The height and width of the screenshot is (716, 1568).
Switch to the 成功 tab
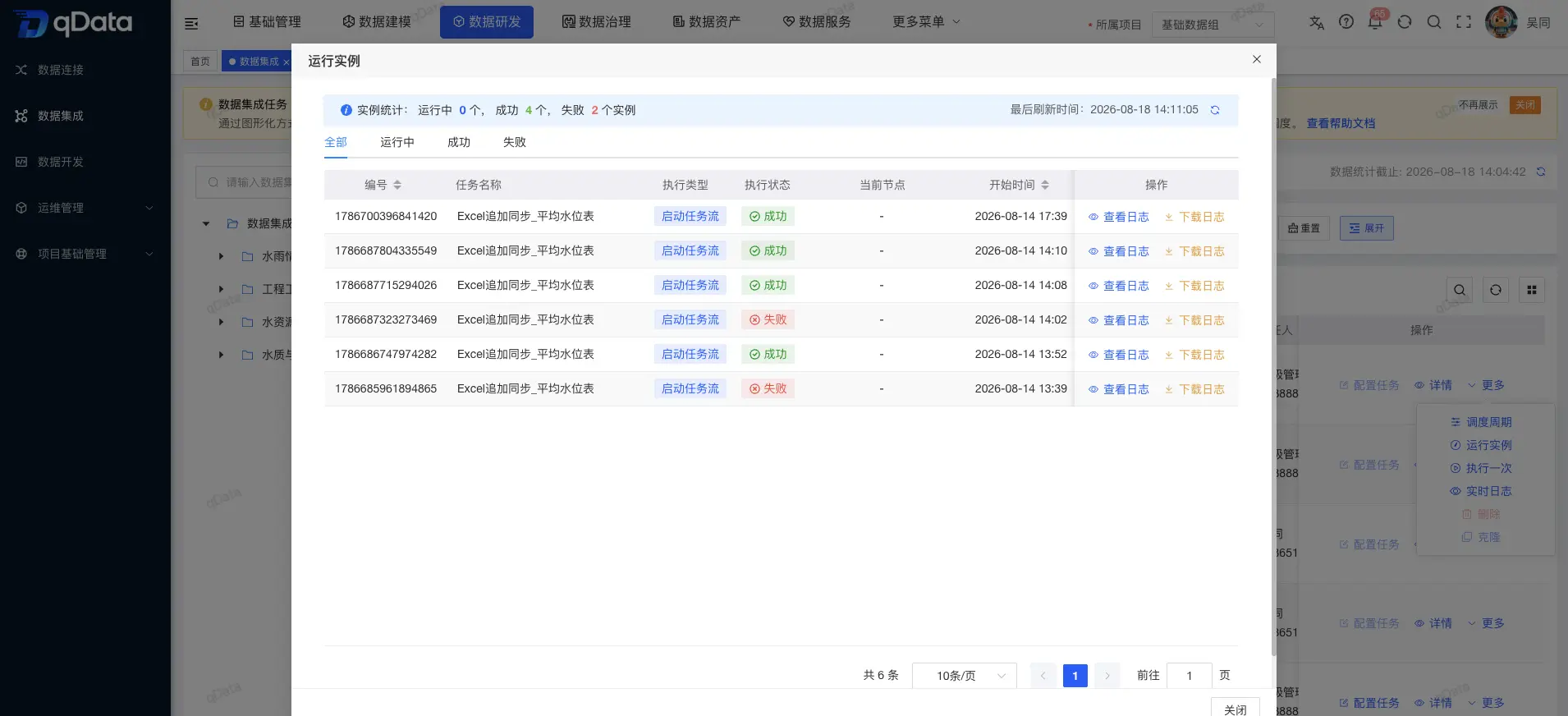coord(459,142)
